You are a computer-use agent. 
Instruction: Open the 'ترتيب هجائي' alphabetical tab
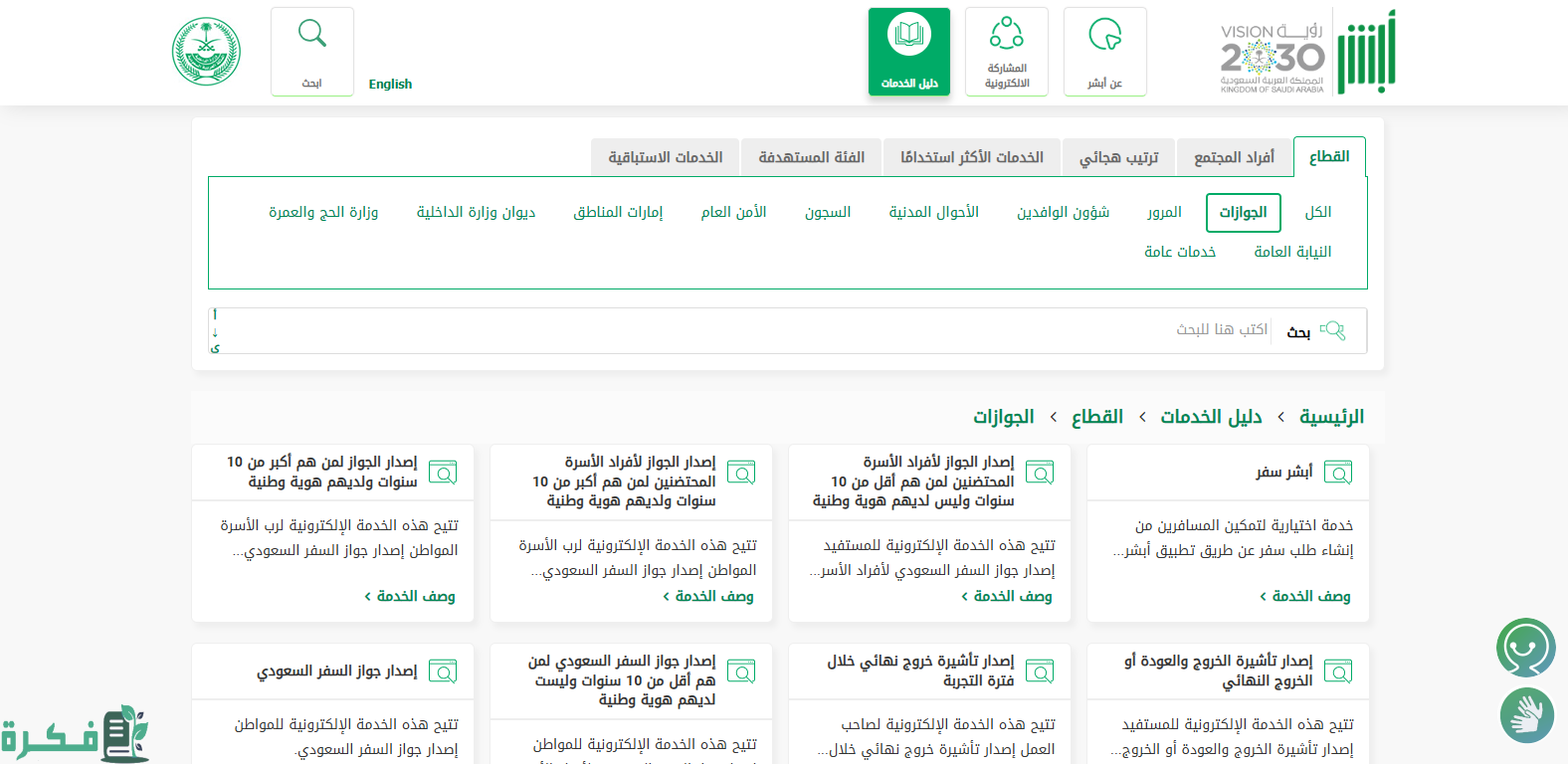1118,157
